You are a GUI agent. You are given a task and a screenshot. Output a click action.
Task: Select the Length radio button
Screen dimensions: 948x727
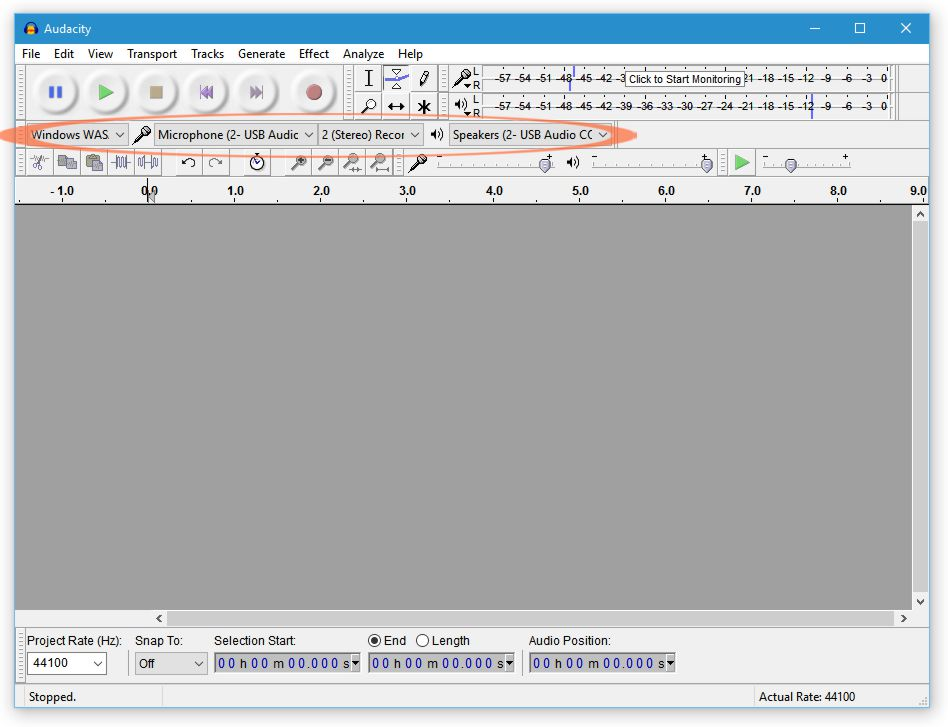(423, 641)
